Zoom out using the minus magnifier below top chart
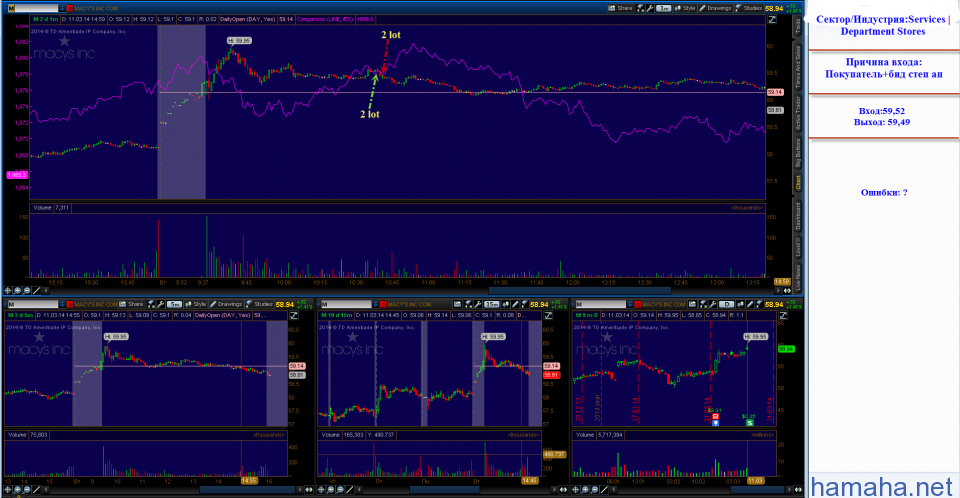Screen dimensions: 960x498 click(27, 290)
